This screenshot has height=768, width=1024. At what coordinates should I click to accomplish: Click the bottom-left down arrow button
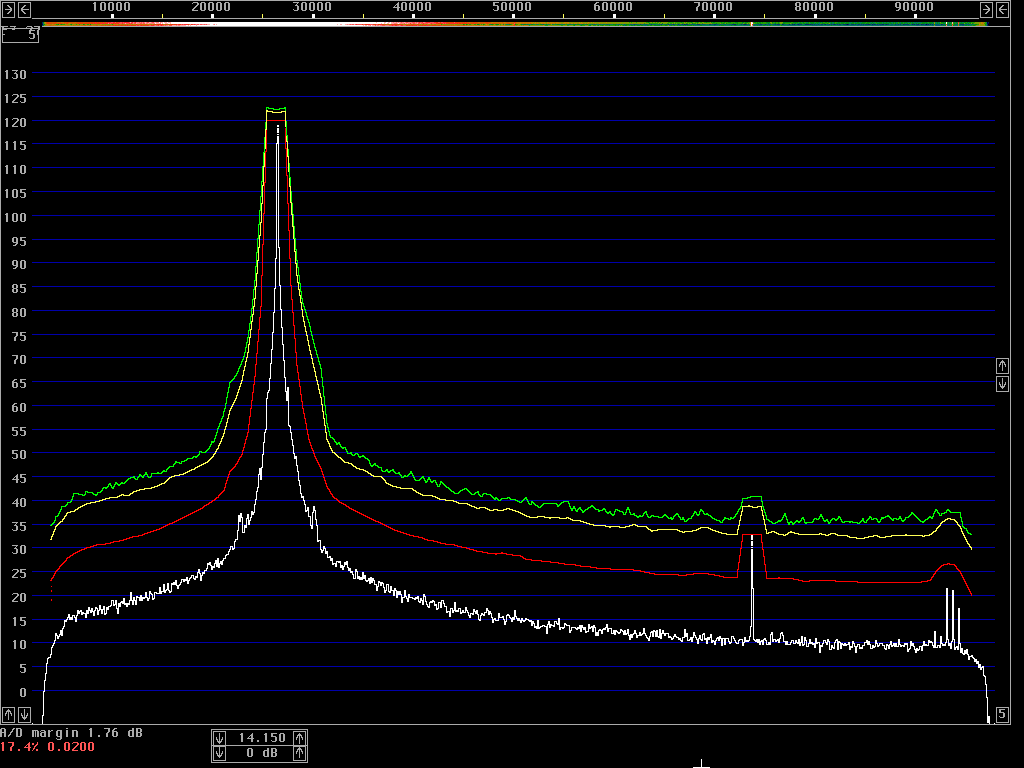(x=24, y=714)
